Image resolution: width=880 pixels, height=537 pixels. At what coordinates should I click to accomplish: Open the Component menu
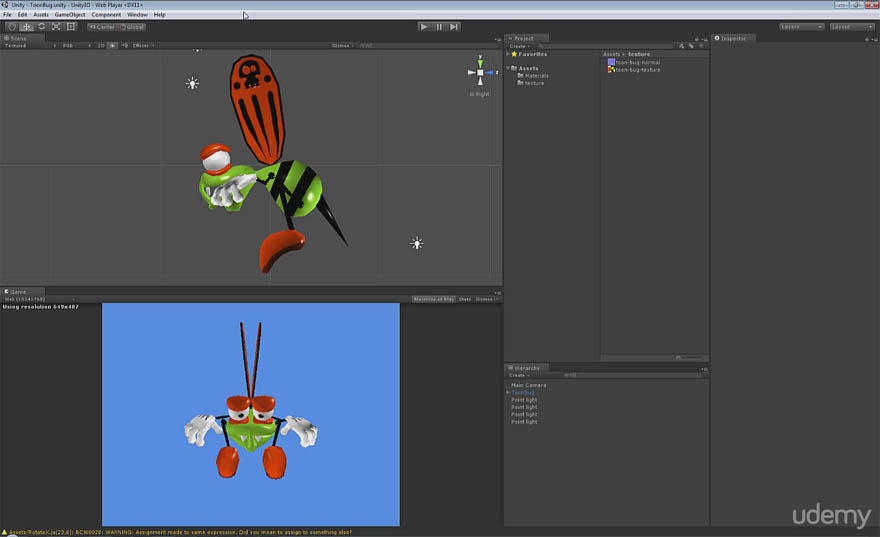(106, 15)
